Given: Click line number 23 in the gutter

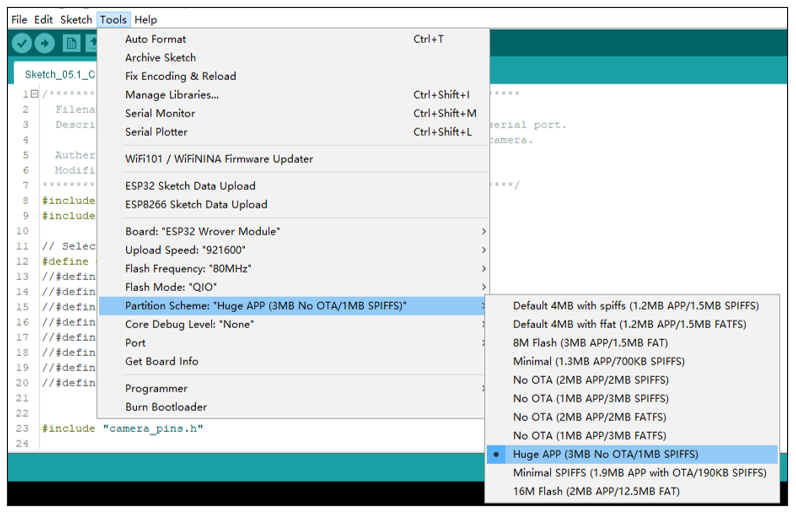Looking at the screenshot, I should [x=22, y=428].
